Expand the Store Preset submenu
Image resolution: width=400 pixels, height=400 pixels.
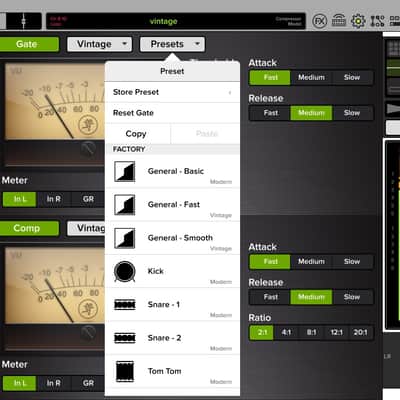pyautogui.click(x=172, y=92)
